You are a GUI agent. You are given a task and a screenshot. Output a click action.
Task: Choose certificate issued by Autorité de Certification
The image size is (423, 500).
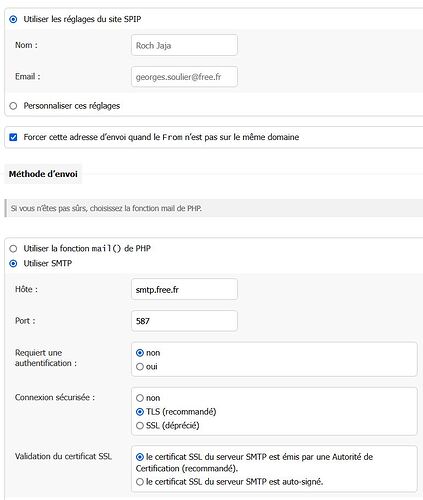(x=140, y=457)
